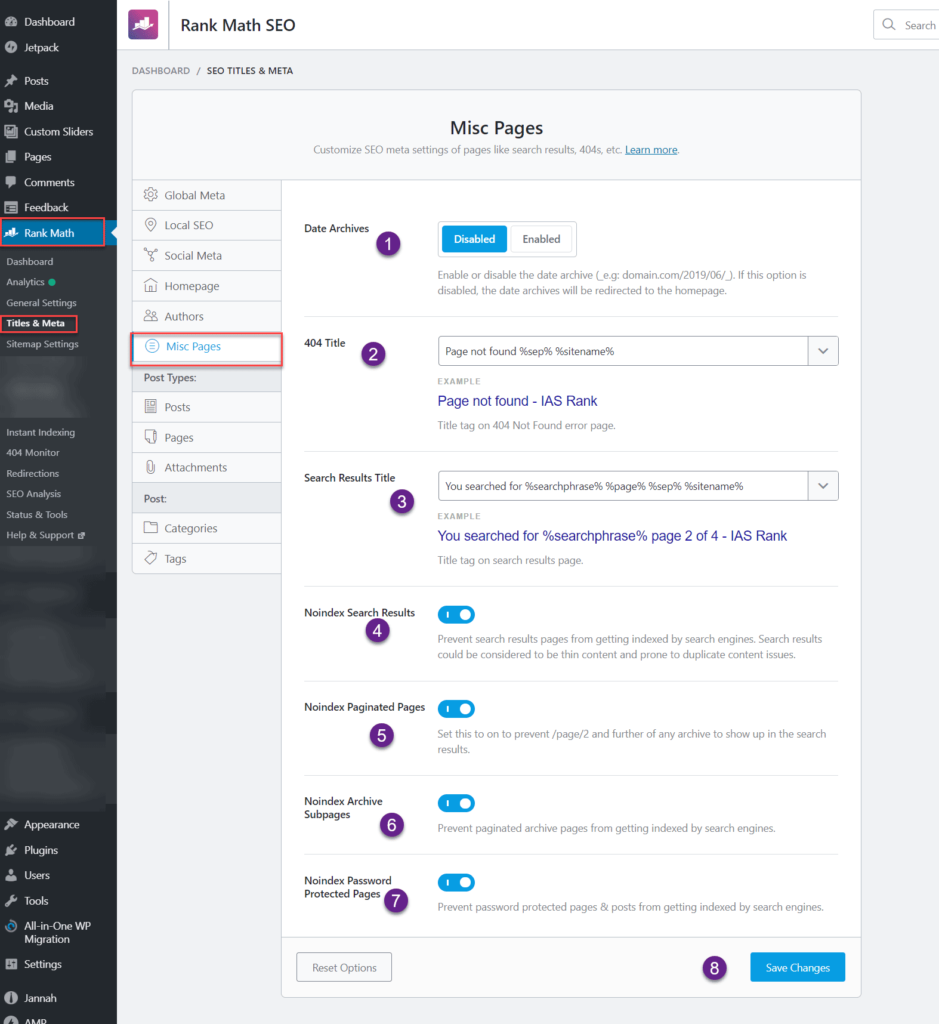This screenshot has width=939, height=1024.
Task: Click the Save Changes button
Action: (797, 967)
